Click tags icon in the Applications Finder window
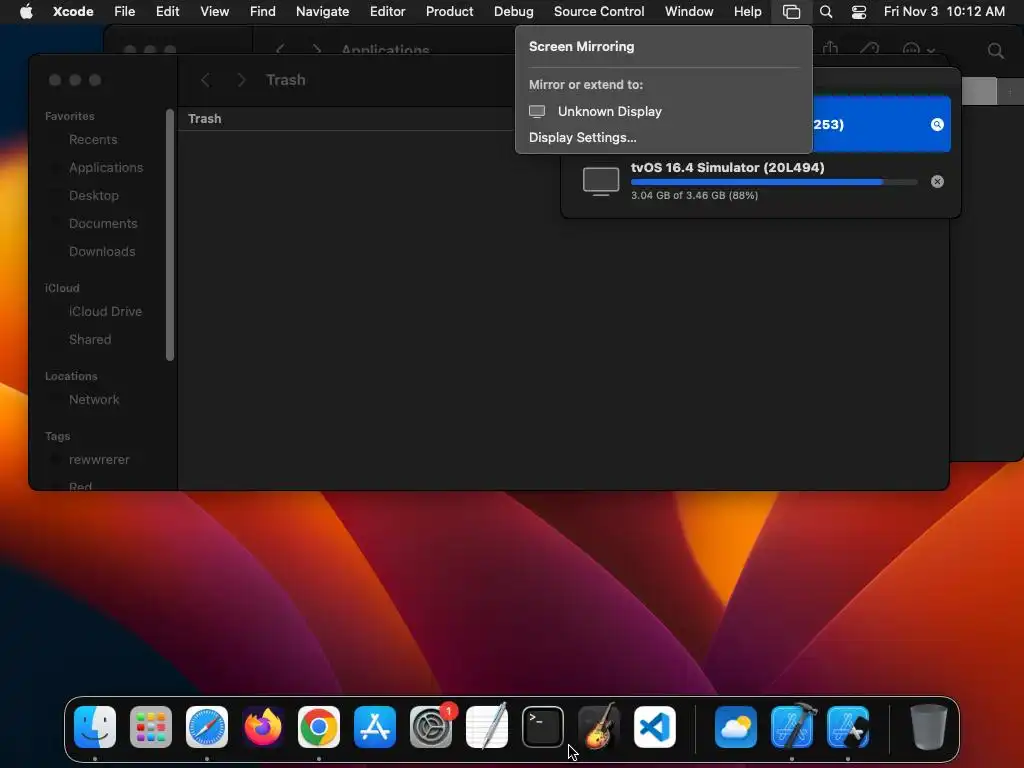This screenshot has width=1024, height=768. click(870, 50)
